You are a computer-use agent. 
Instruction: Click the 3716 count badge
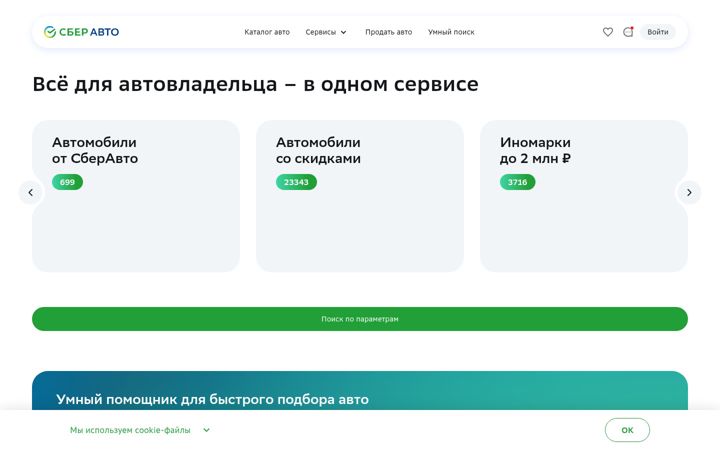[518, 182]
